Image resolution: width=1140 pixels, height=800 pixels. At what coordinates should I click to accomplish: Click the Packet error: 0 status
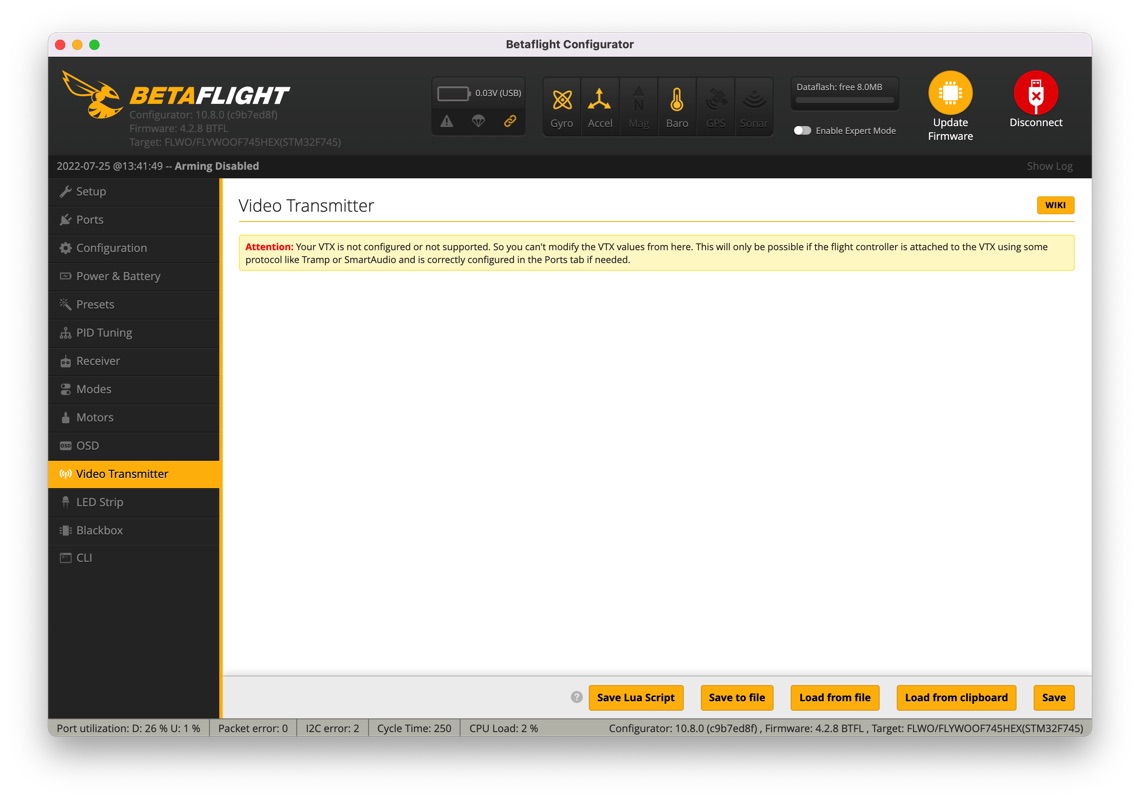(x=253, y=728)
